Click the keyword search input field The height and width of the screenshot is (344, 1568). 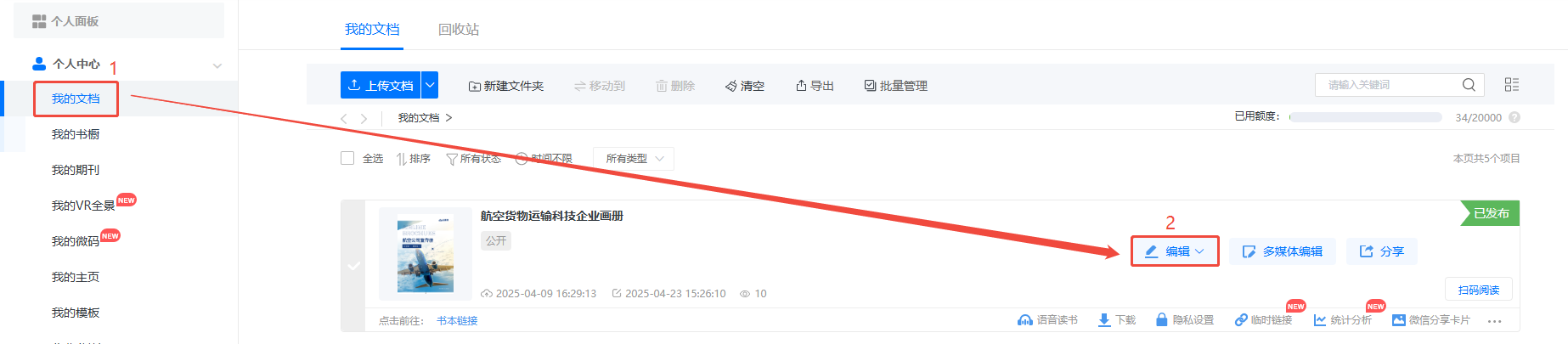1389,85
